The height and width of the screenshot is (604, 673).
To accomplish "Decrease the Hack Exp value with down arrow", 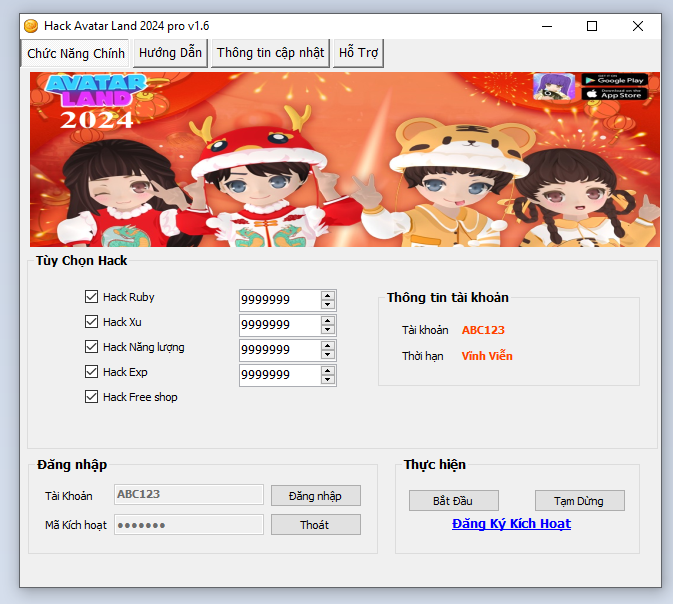I will click(327, 379).
